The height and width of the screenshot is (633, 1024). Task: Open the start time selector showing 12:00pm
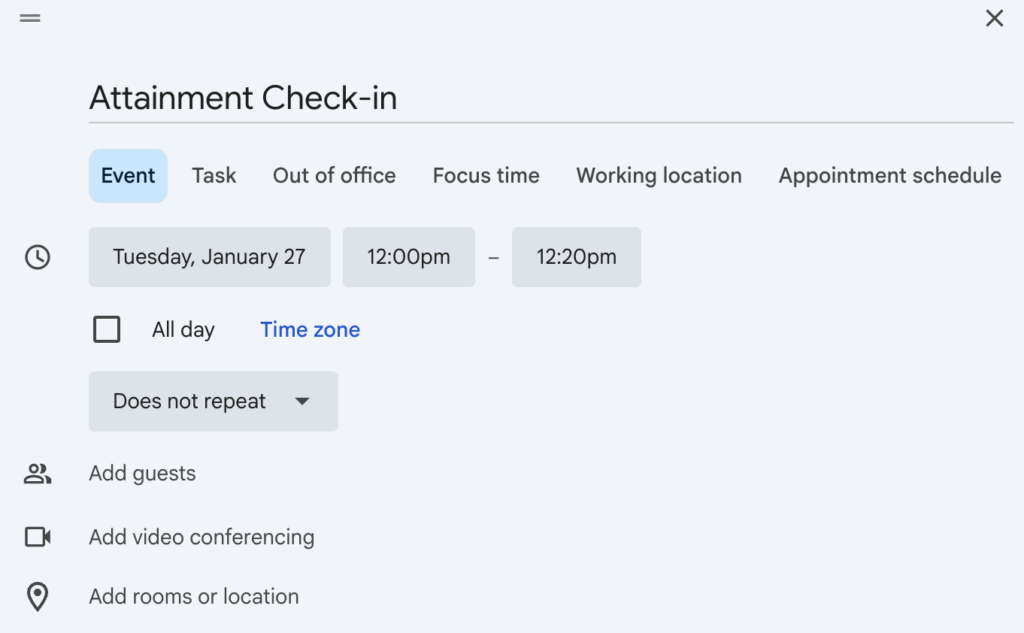[408, 257]
